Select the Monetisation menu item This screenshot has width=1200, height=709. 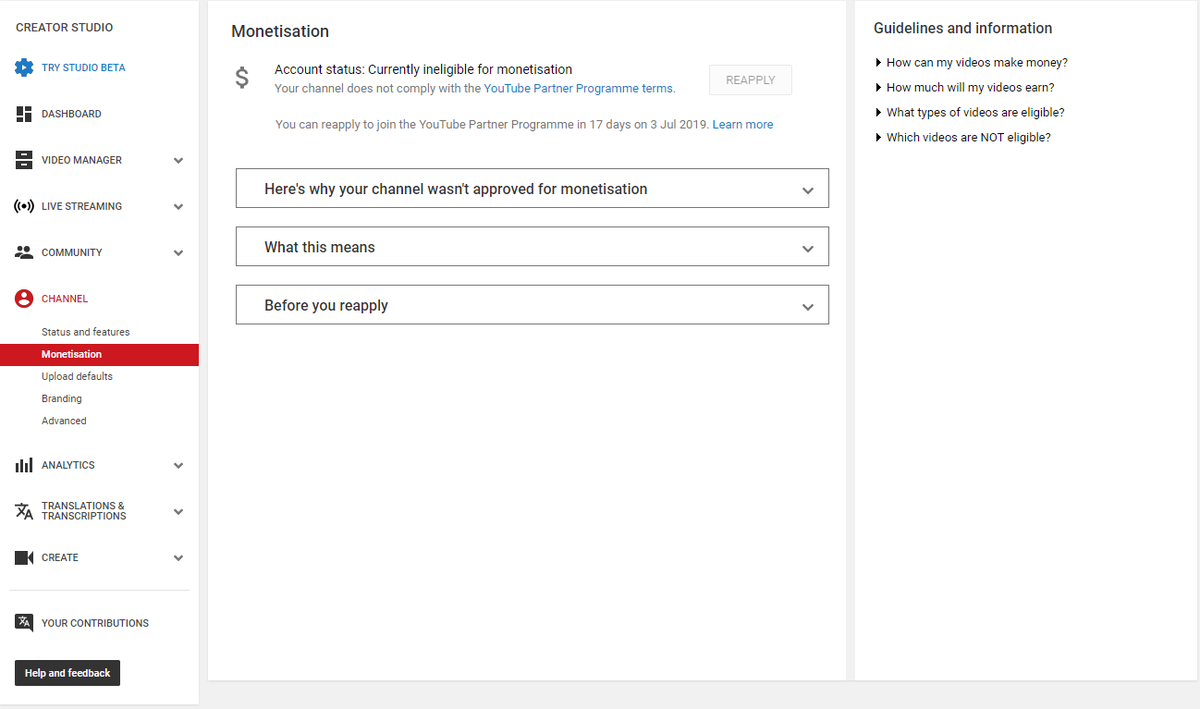pos(99,354)
